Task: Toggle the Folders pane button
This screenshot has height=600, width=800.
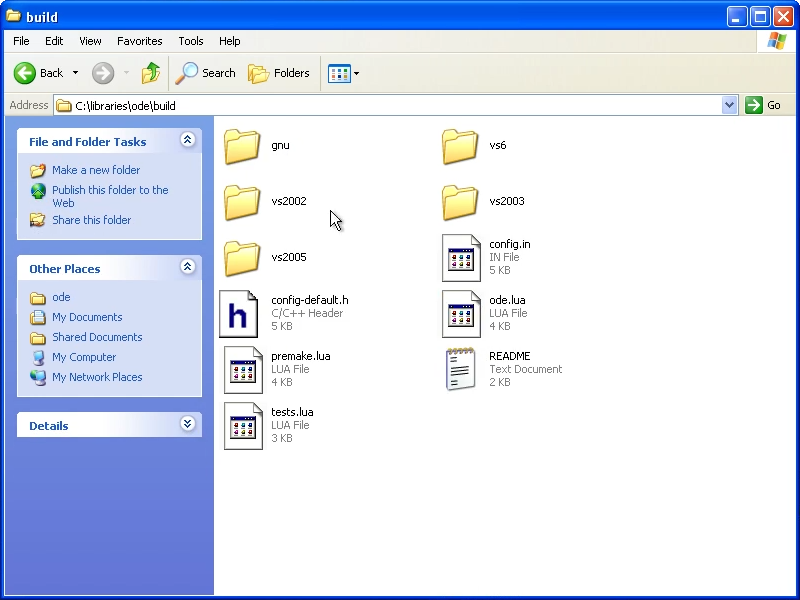Action: coord(279,73)
